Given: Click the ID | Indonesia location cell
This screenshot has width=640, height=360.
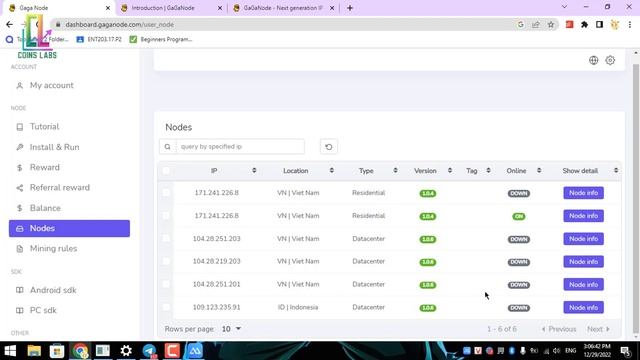Looking at the screenshot, I should 298,307.
